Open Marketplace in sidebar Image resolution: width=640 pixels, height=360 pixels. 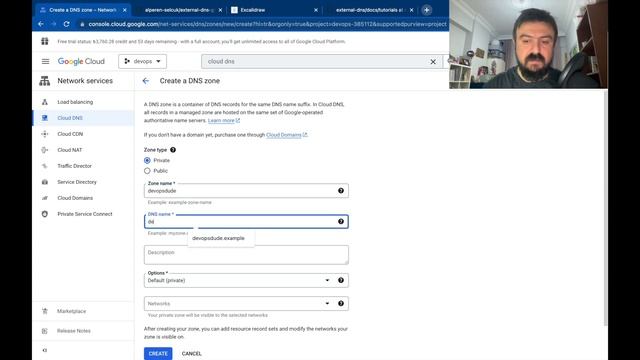click(71, 311)
